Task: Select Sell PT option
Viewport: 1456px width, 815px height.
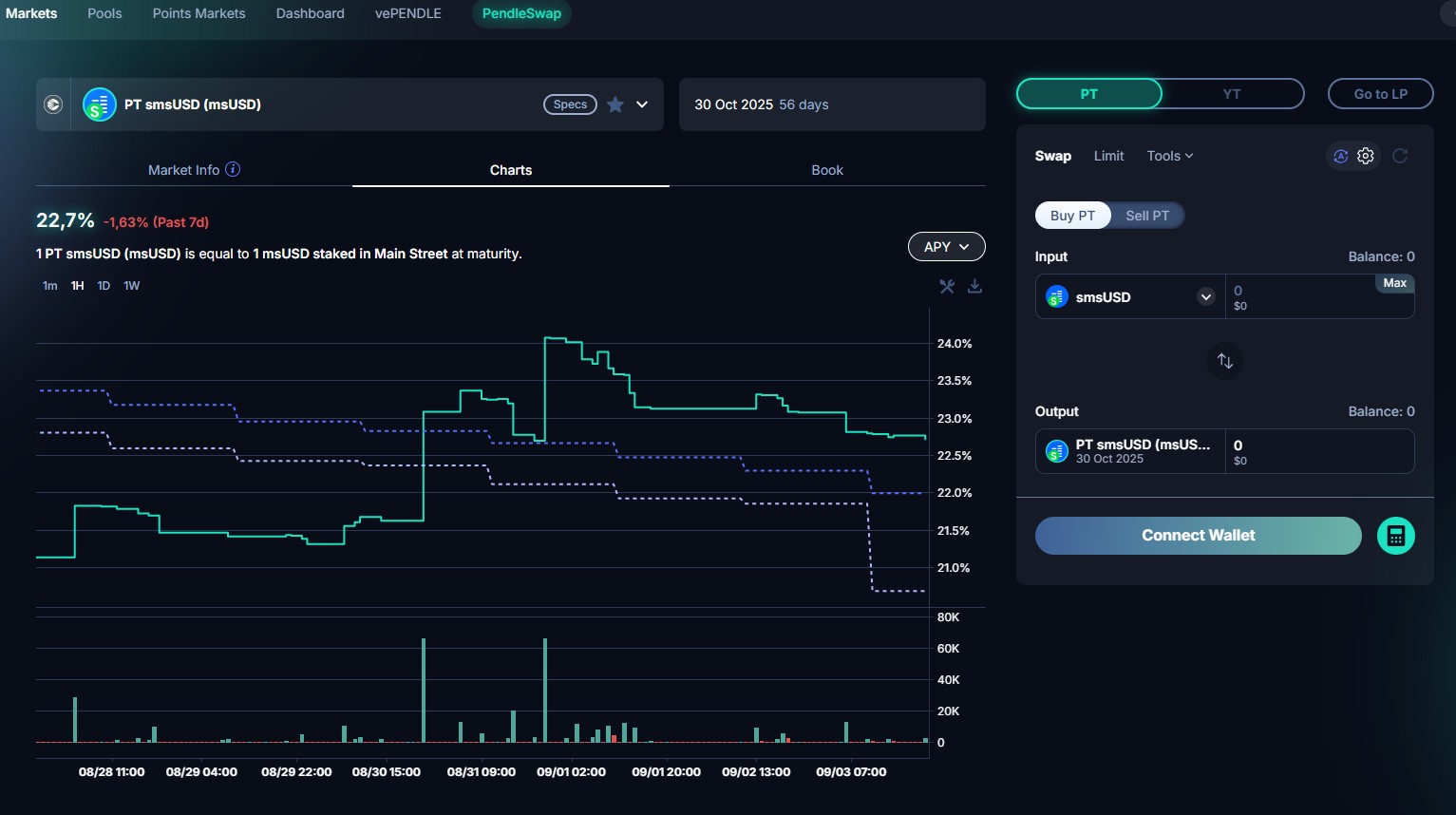Action: pyautogui.click(x=1147, y=216)
